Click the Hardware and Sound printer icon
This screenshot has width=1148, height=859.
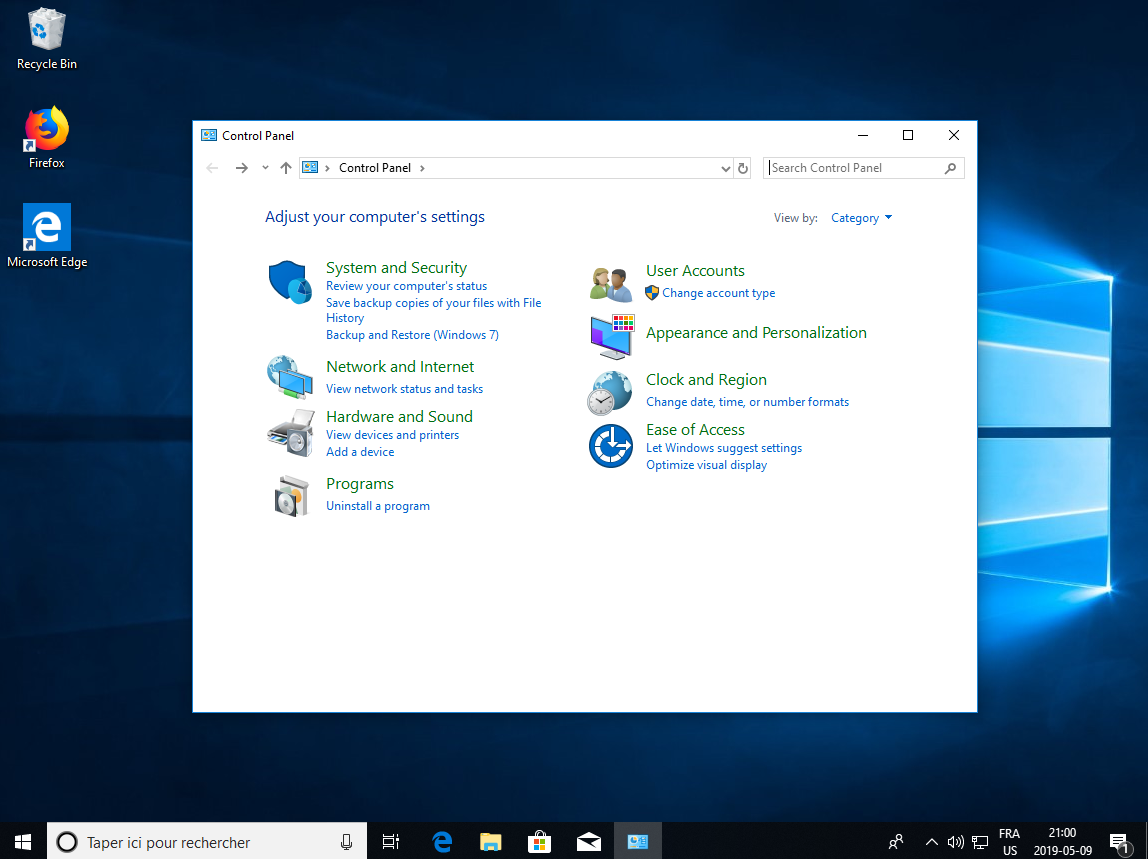(x=290, y=432)
